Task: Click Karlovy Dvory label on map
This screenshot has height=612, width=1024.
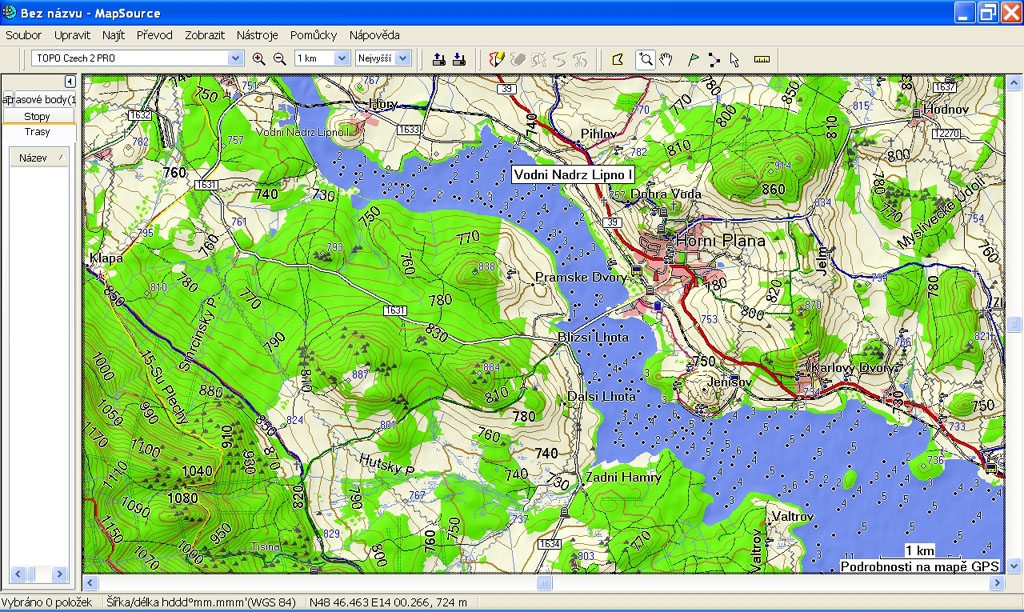Action: point(853,368)
